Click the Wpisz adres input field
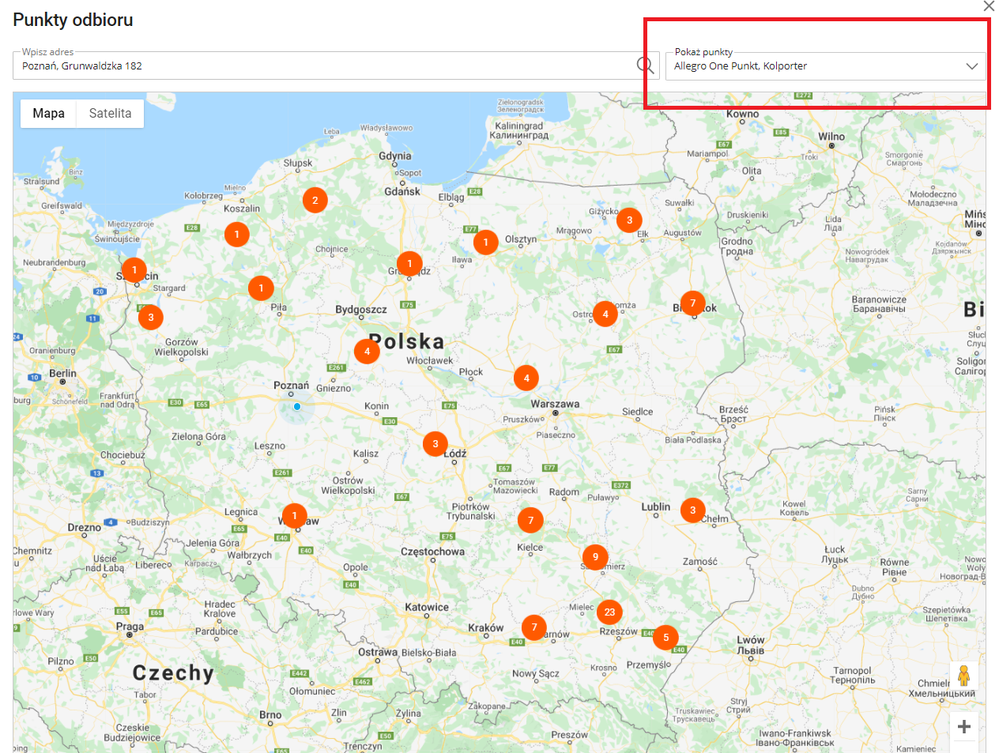 tap(320, 66)
